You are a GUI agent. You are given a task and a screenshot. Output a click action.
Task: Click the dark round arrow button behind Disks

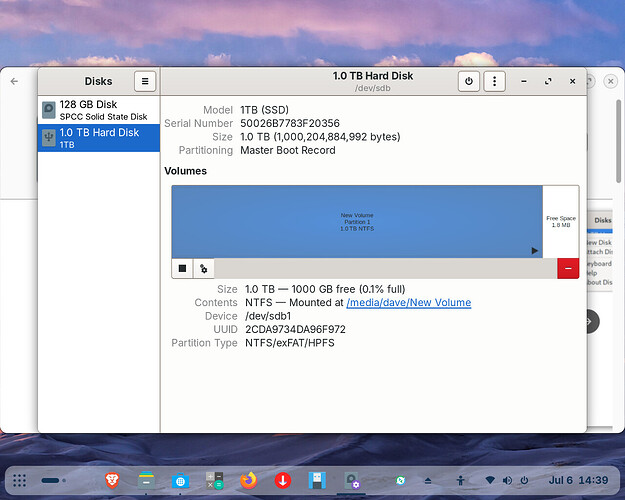point(592,321)
